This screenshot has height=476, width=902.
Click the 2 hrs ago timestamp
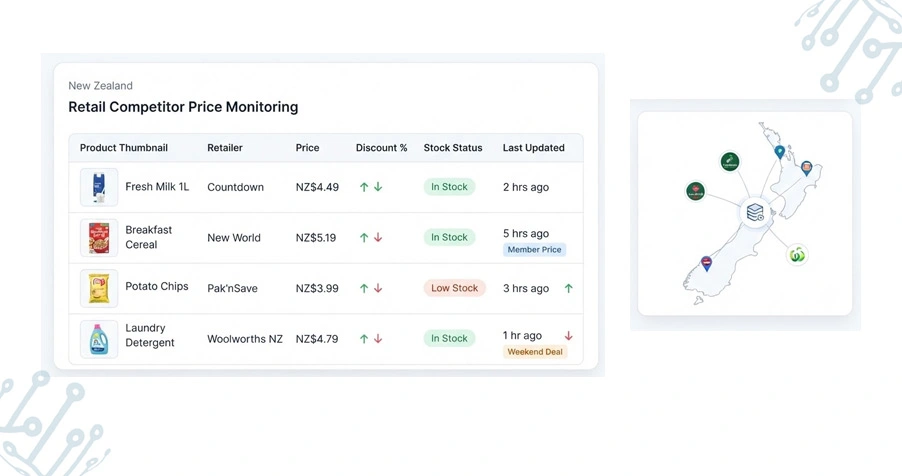tap(526, 187)
